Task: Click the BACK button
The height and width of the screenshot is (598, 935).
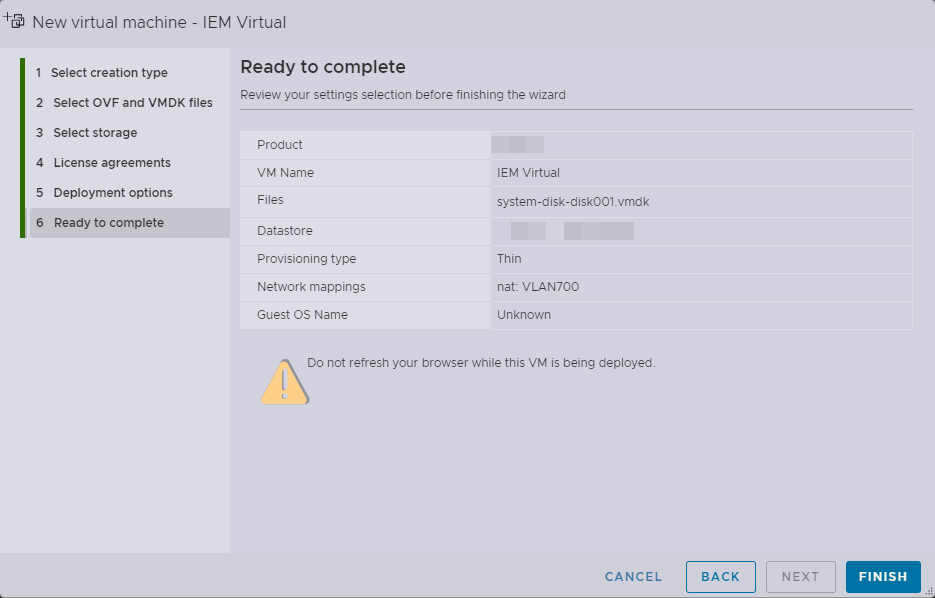Action: 720,576
